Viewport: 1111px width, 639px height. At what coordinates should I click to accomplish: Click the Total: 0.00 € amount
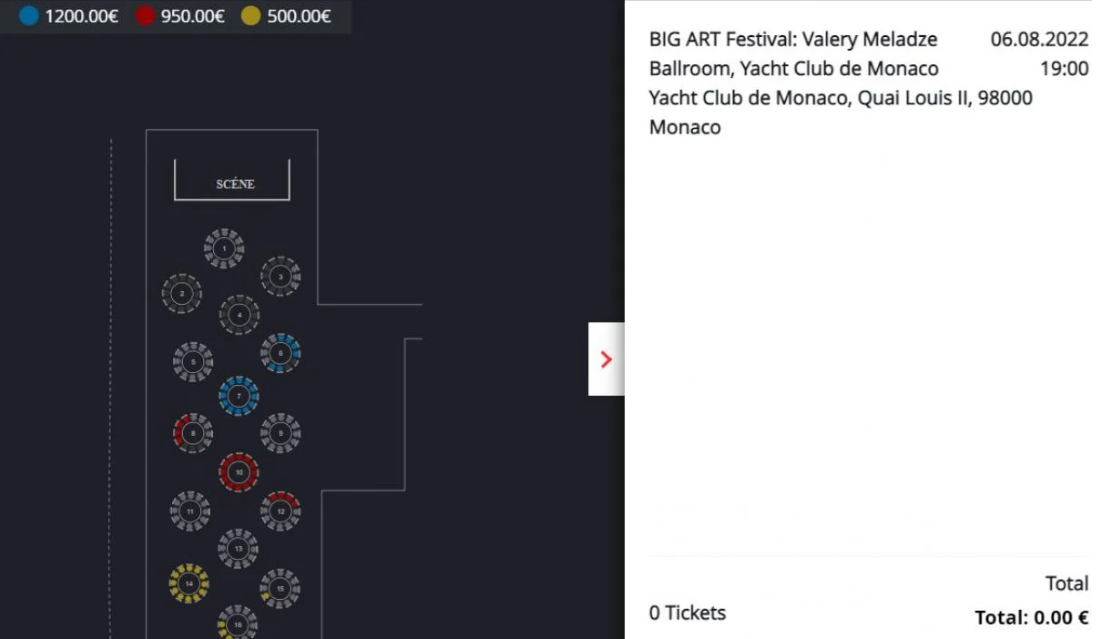1031,618
